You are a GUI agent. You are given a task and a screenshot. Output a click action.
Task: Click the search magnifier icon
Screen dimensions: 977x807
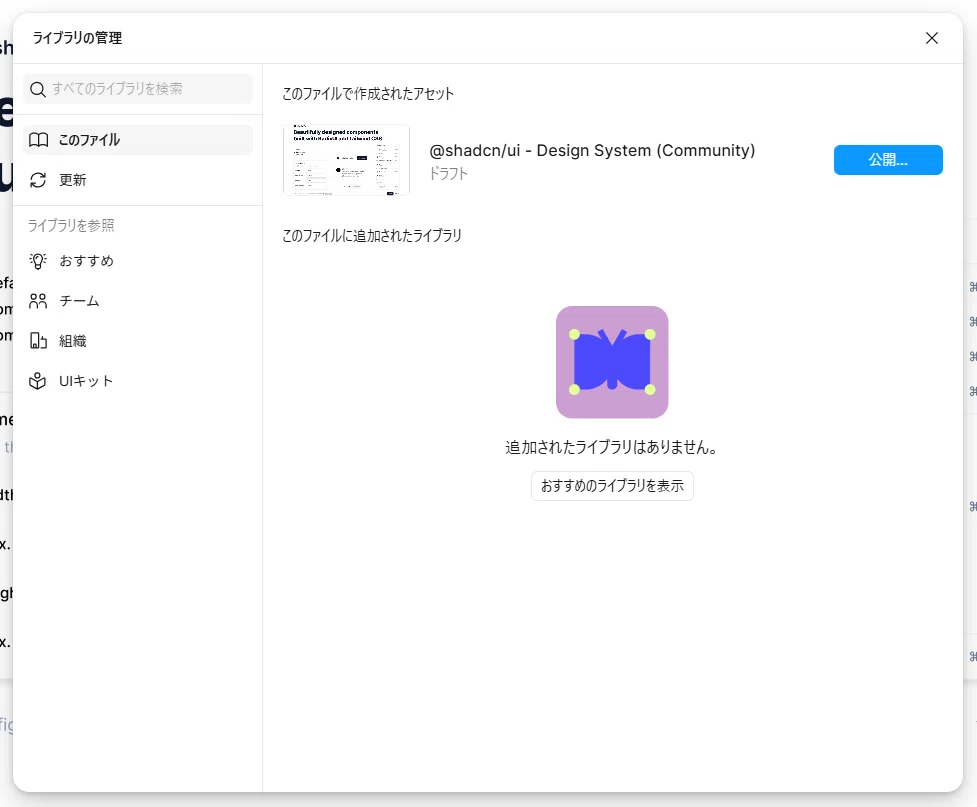pos(37,89)
